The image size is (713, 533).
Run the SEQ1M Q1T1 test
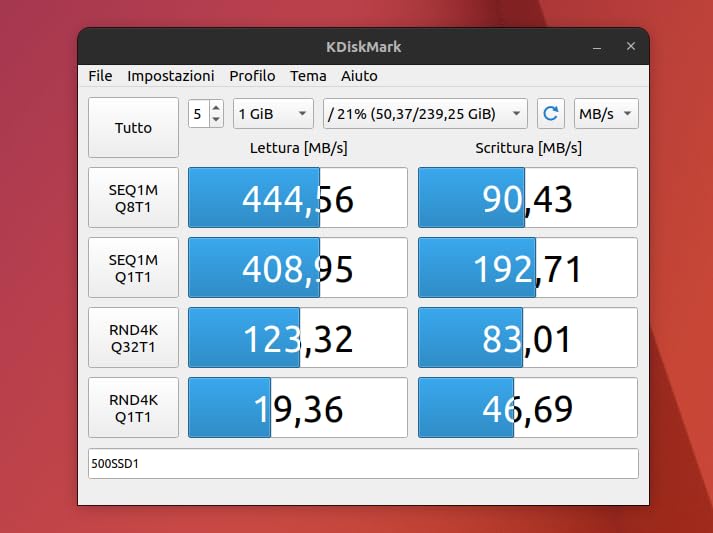(x=133, y=268)
